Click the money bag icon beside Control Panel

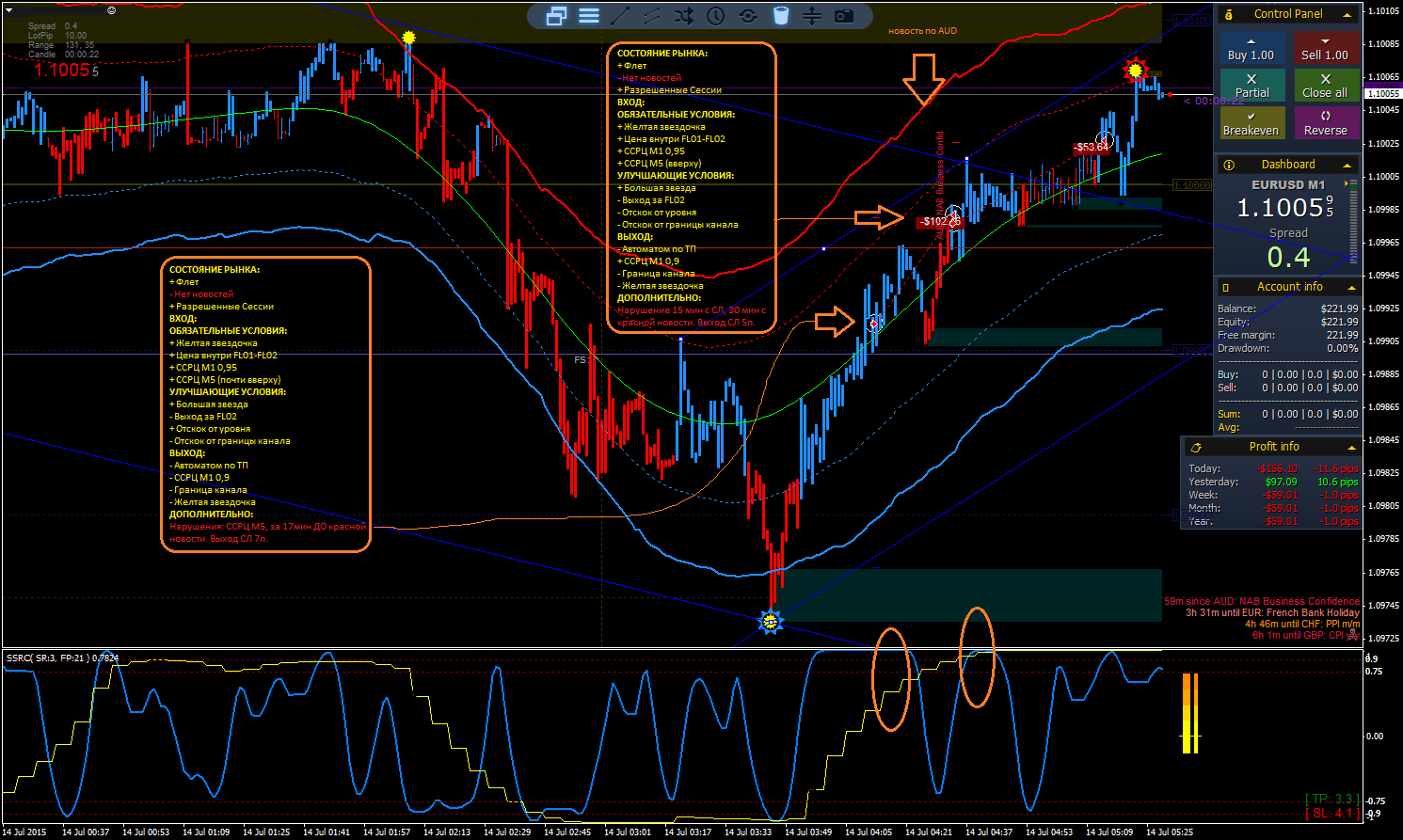pyautogui.click(x=1229, y=14)
